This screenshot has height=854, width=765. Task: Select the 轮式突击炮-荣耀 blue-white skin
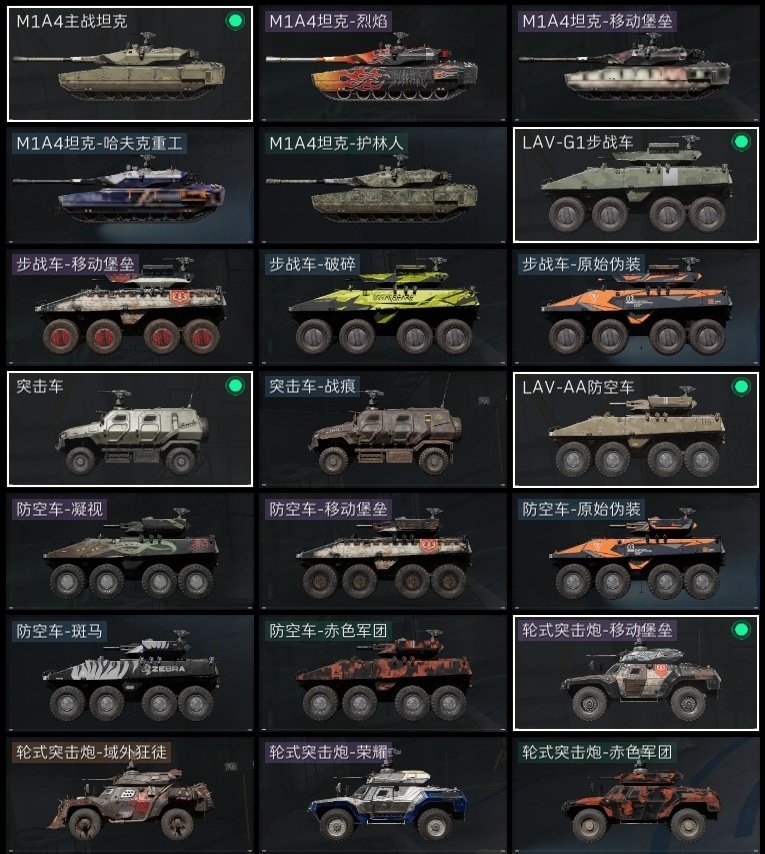(383, 795)
